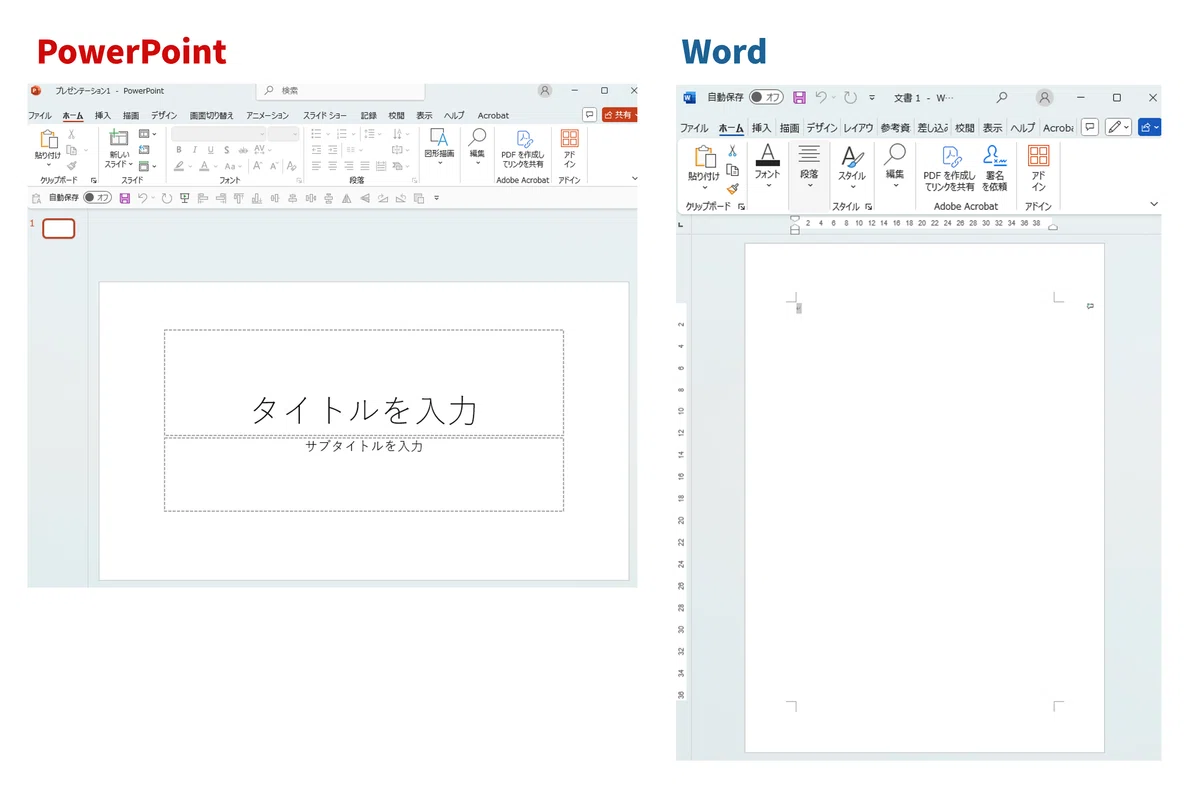Open ヘルプ tab in Word
Viewport: 1200px width, 797px height.
click(1022, 128)
